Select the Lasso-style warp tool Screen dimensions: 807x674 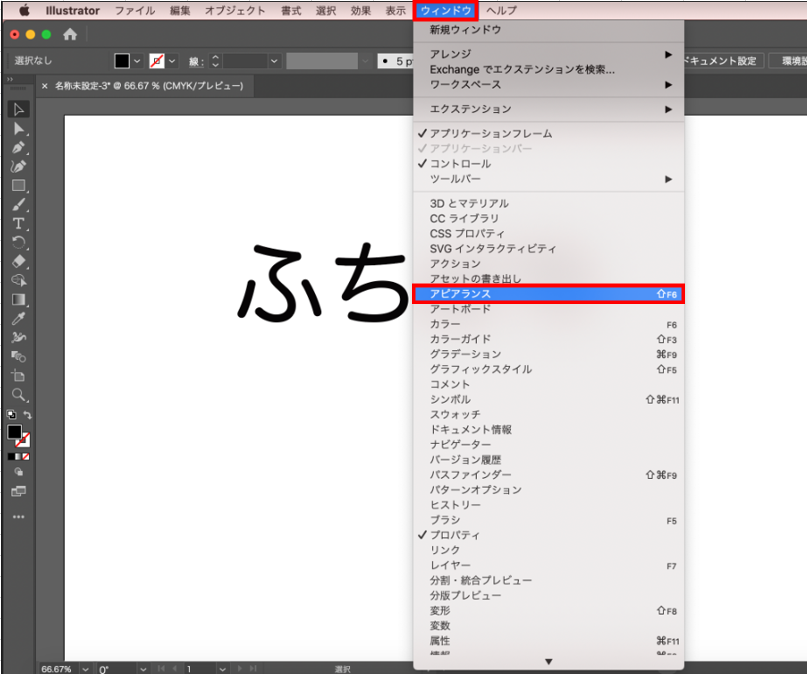pyautogui.click(x=19, y=280)
